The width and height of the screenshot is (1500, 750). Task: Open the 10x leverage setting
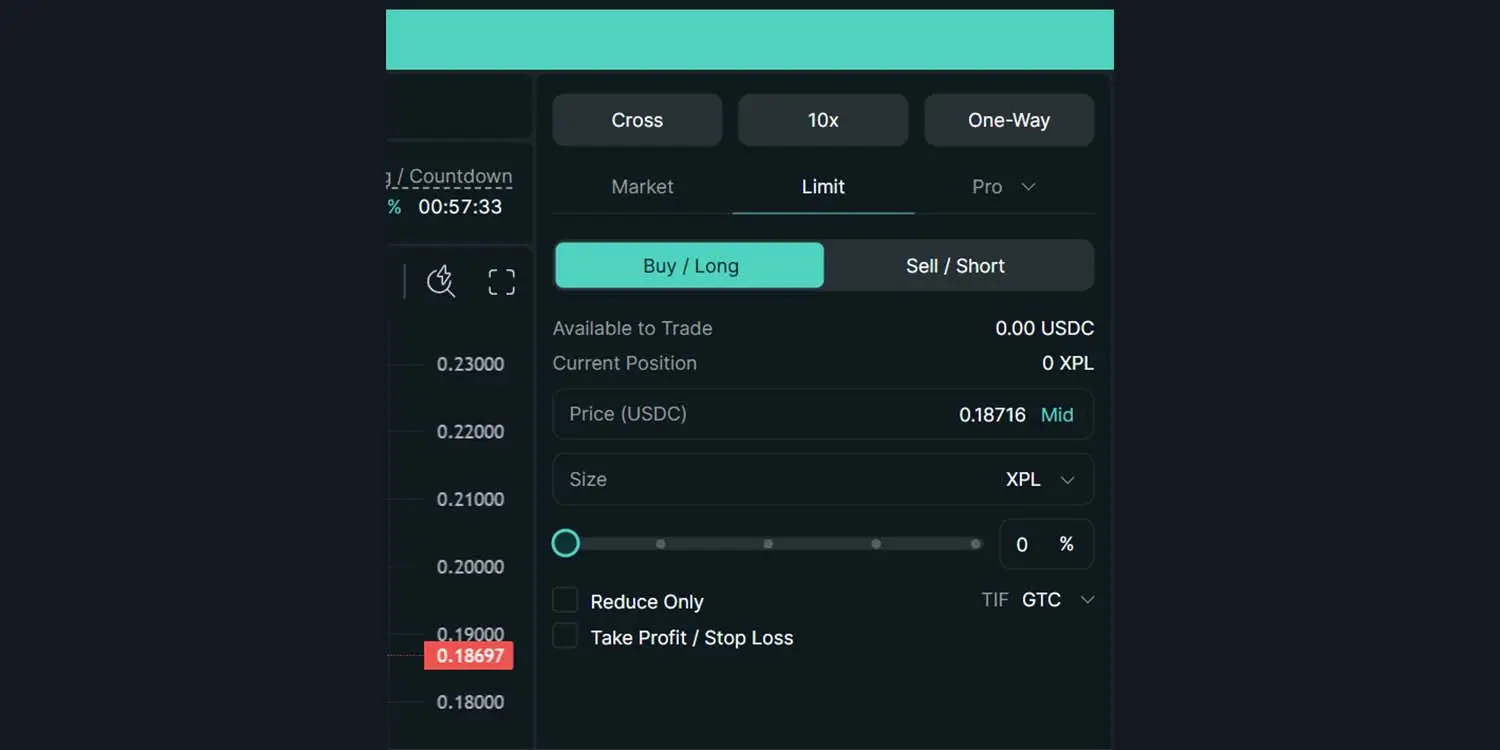pos(823,120)
